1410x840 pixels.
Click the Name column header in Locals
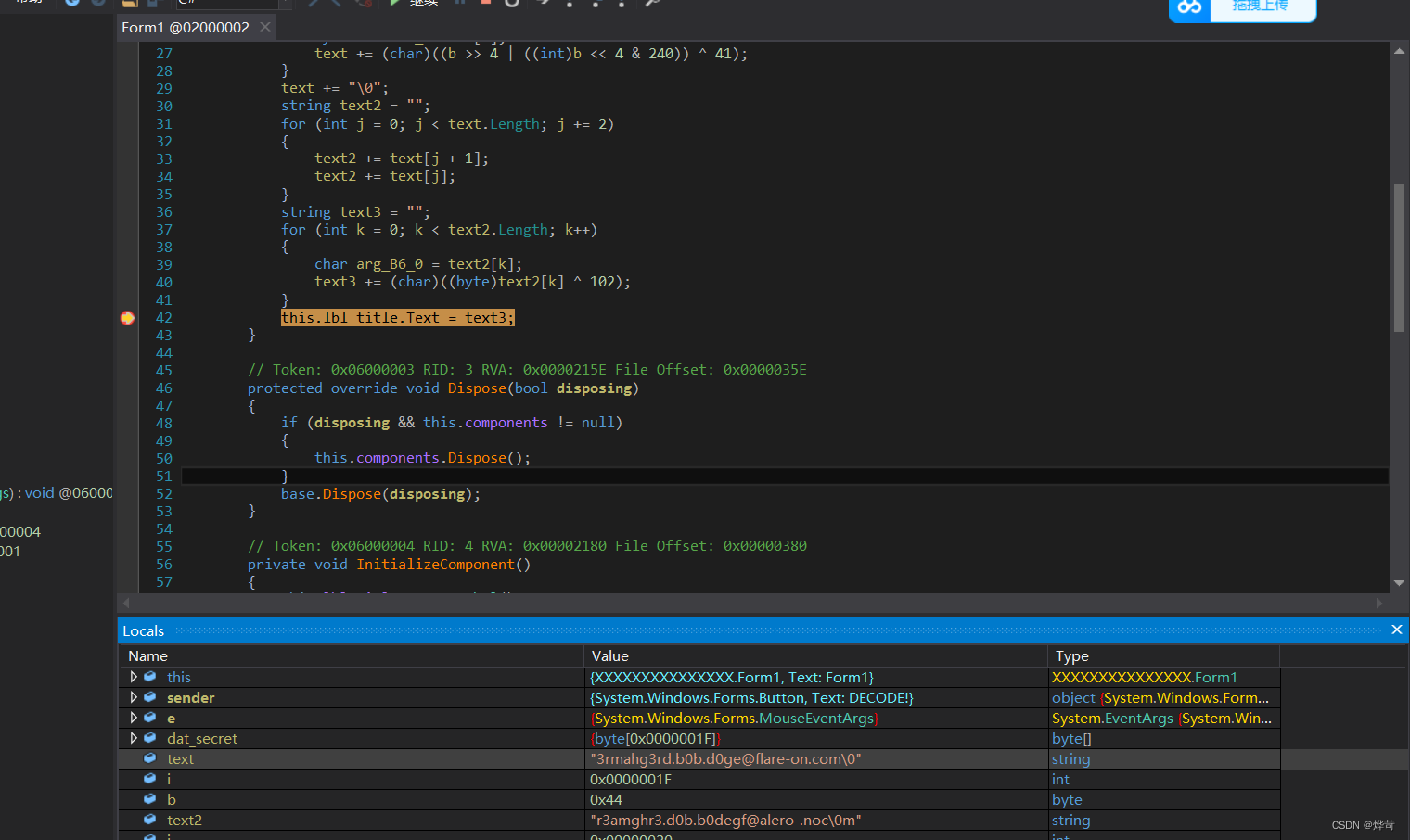(x=148, y=656)
